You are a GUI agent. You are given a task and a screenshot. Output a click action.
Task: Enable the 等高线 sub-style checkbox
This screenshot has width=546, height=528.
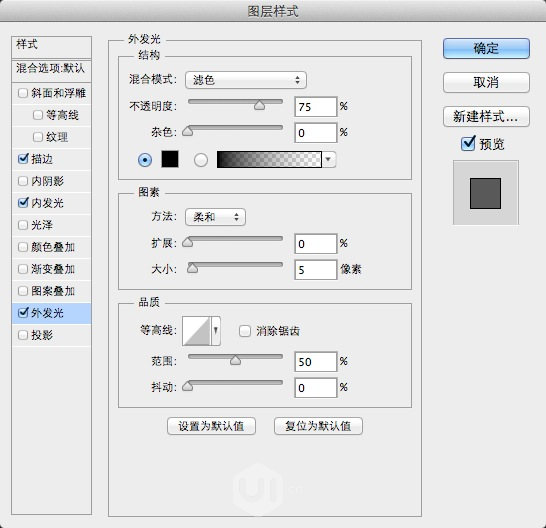pyautogui.click(x=38, y=115)
